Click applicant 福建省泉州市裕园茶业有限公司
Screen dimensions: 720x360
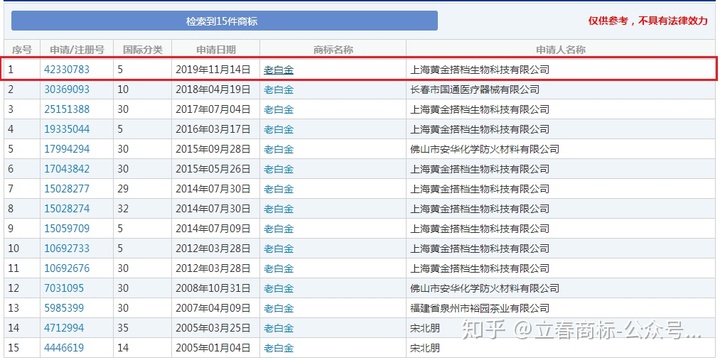[479, 308]
